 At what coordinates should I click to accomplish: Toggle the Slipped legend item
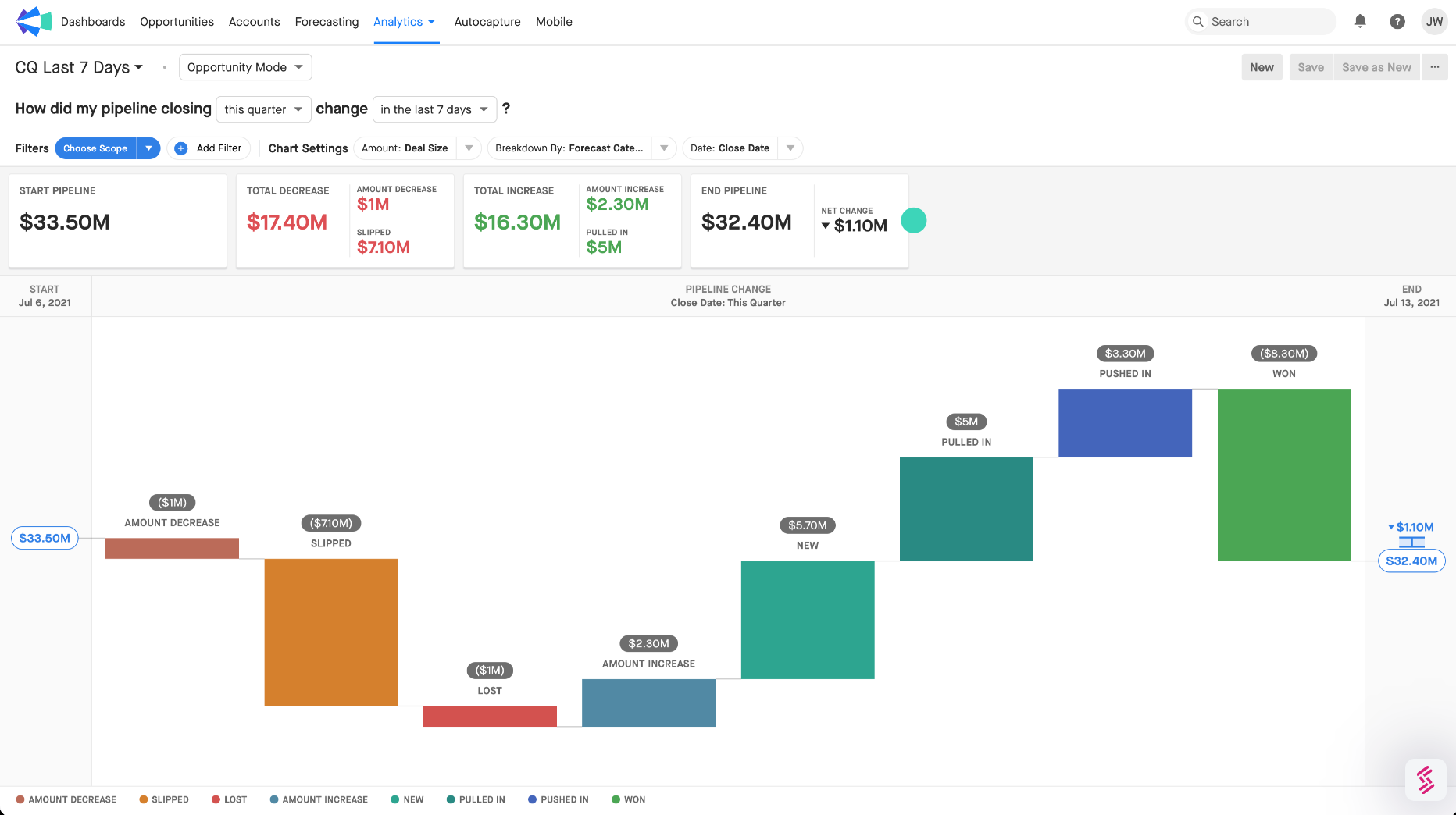(164, 799)
